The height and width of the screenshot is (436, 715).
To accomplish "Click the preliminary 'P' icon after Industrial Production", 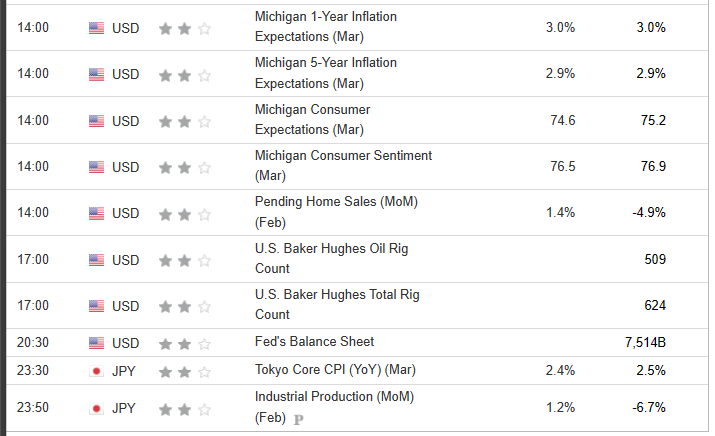I will 298,418.
